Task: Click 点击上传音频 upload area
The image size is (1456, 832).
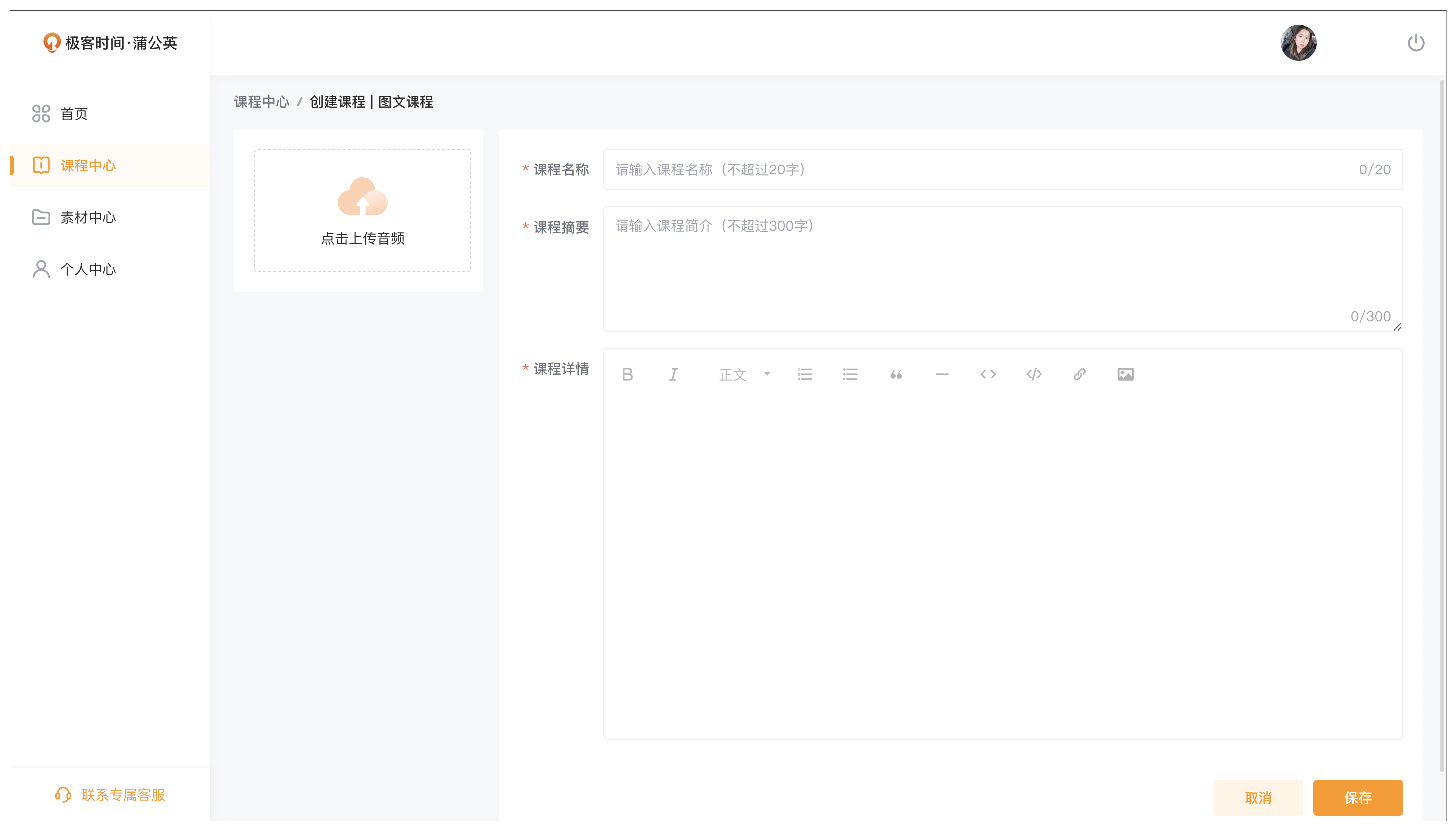Action: [x=363, y=210]
